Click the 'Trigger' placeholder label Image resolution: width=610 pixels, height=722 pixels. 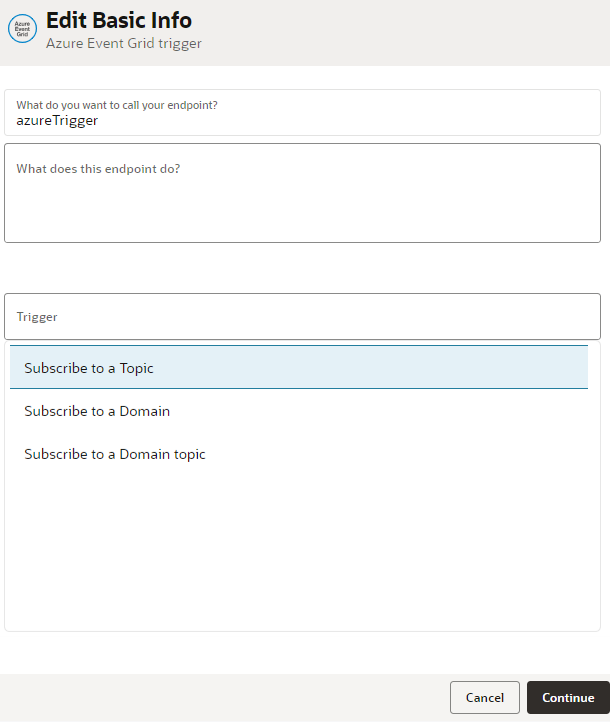tap(37, 317)
